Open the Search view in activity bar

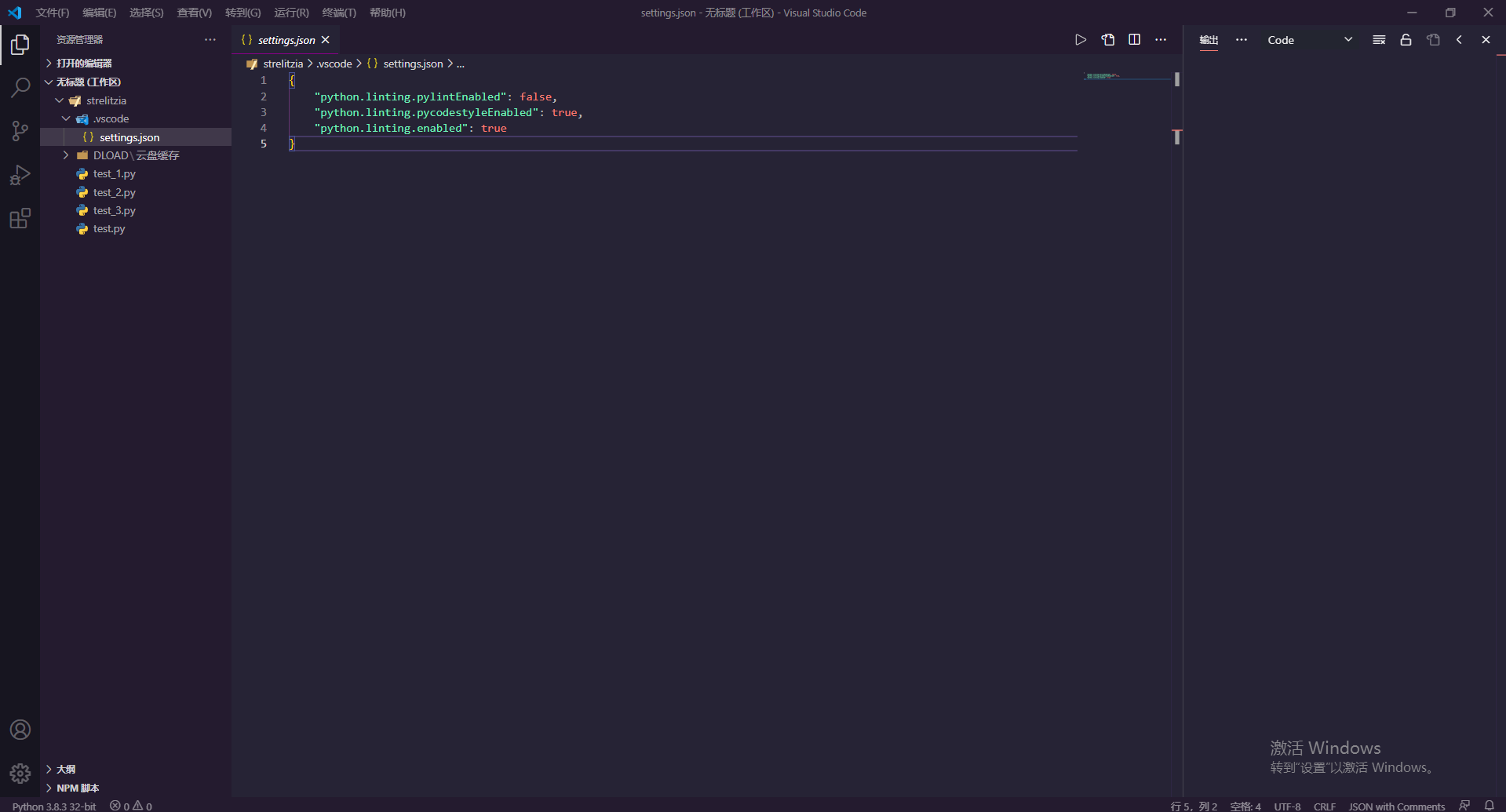point(20,87)
